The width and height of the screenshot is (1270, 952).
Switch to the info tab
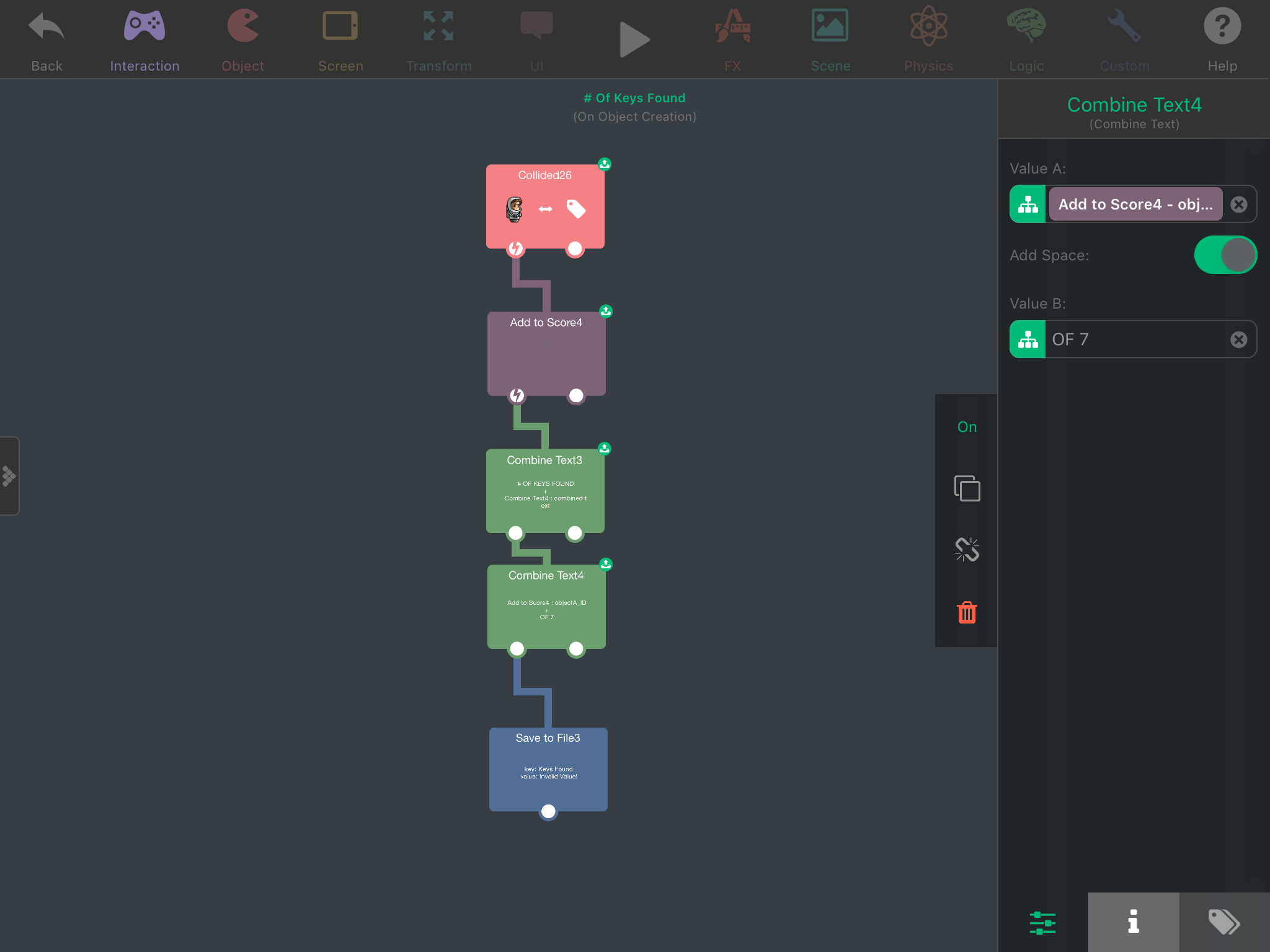tap(1133, 922)
